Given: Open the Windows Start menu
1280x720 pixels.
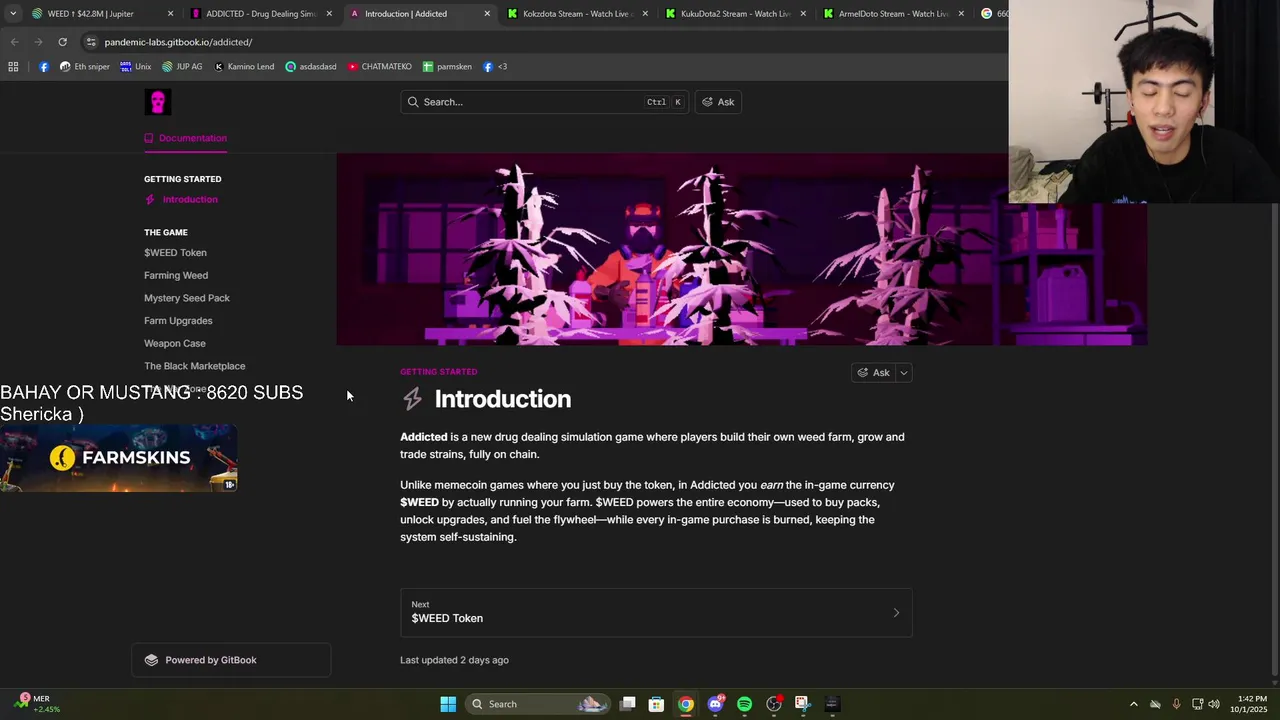Looking at the screenshot, I should pos(448,704).
